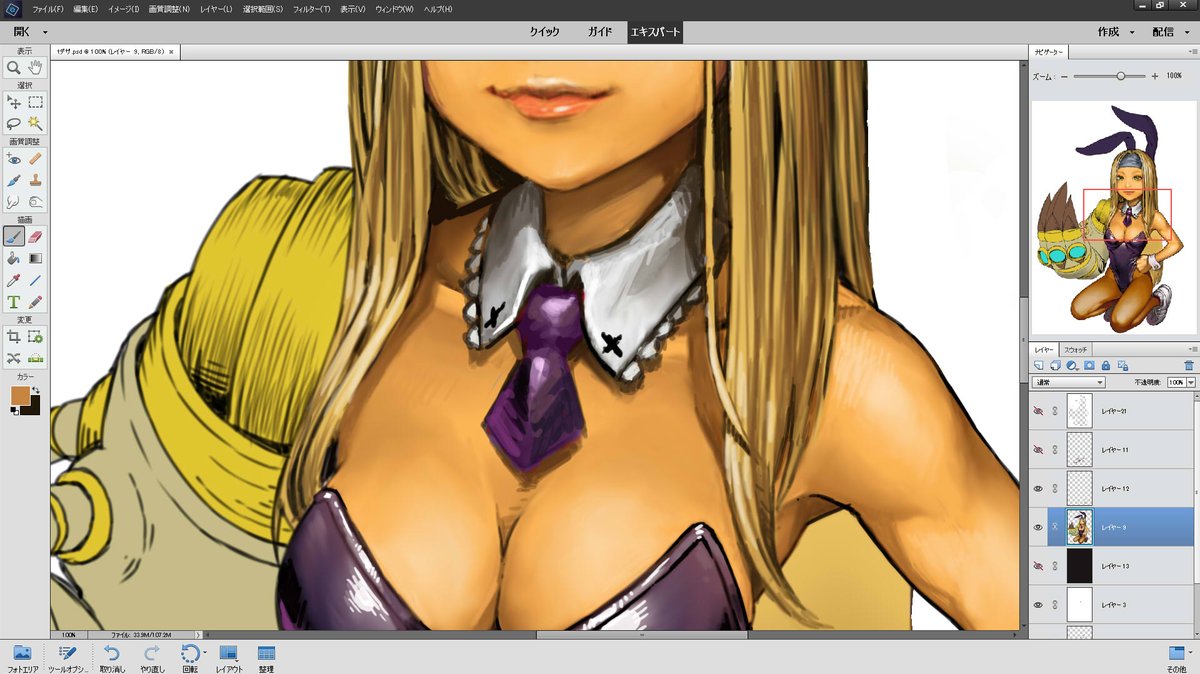Image resolution: width=1200 pixels, height=674 pixels.
Task: Delete layer with the trash icon
Action: 1188,366
